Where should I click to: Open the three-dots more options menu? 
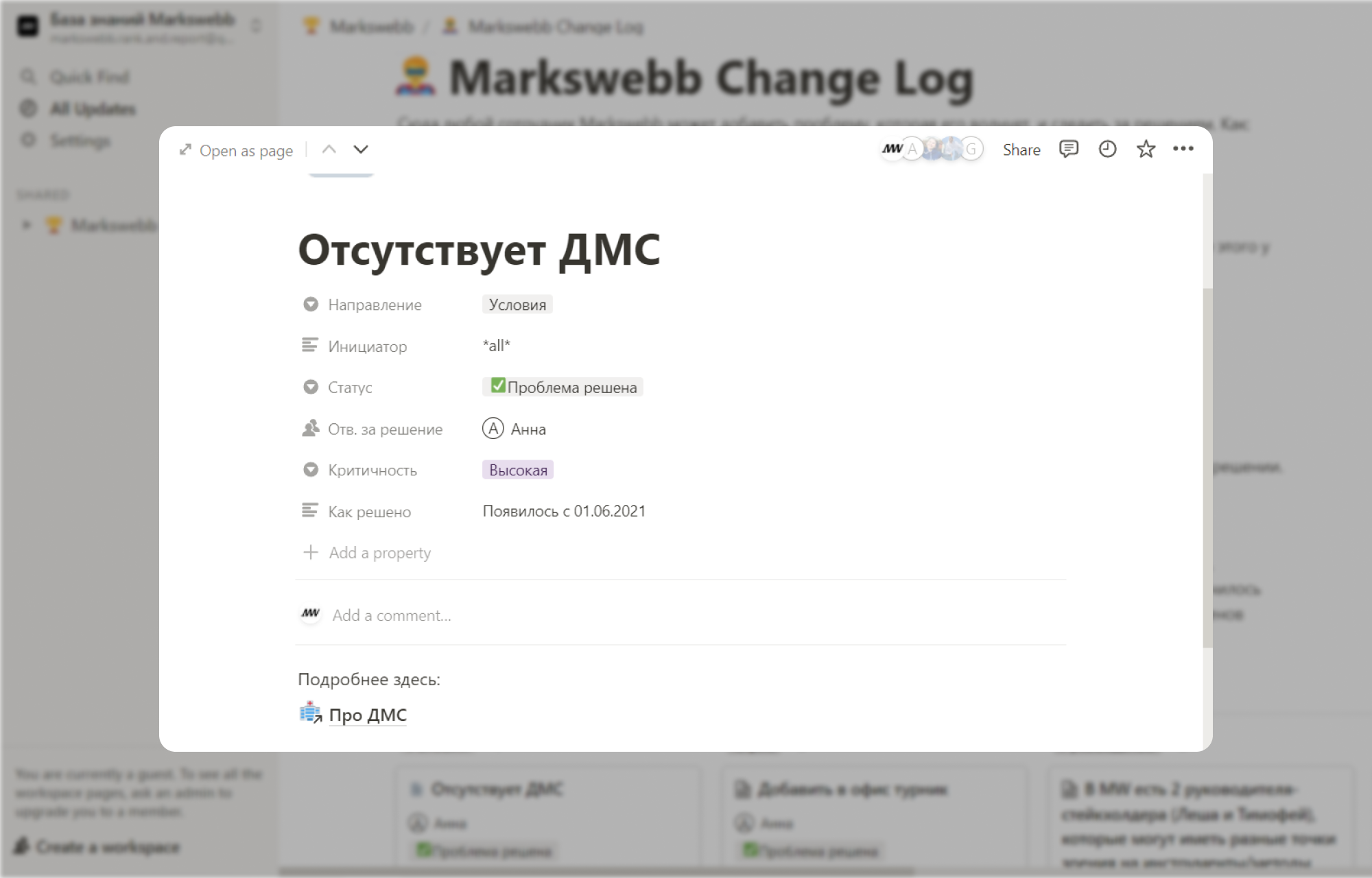(x=1183, y=148)
